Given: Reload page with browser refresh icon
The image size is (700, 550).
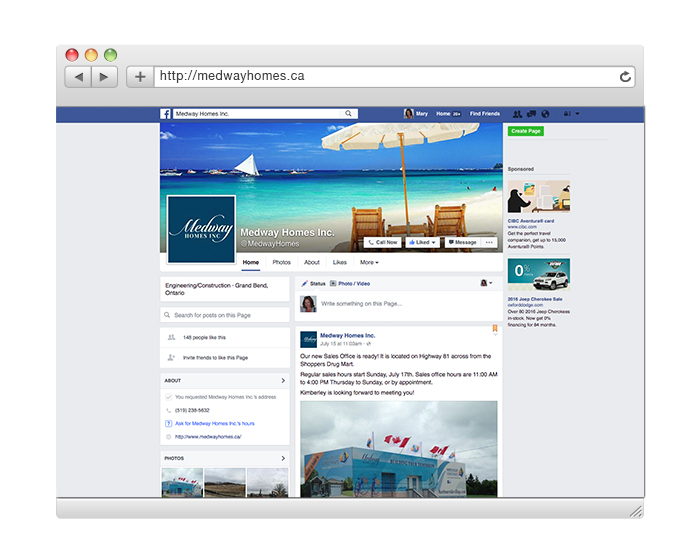Looking at the screenshot, I should click(625, 76).
